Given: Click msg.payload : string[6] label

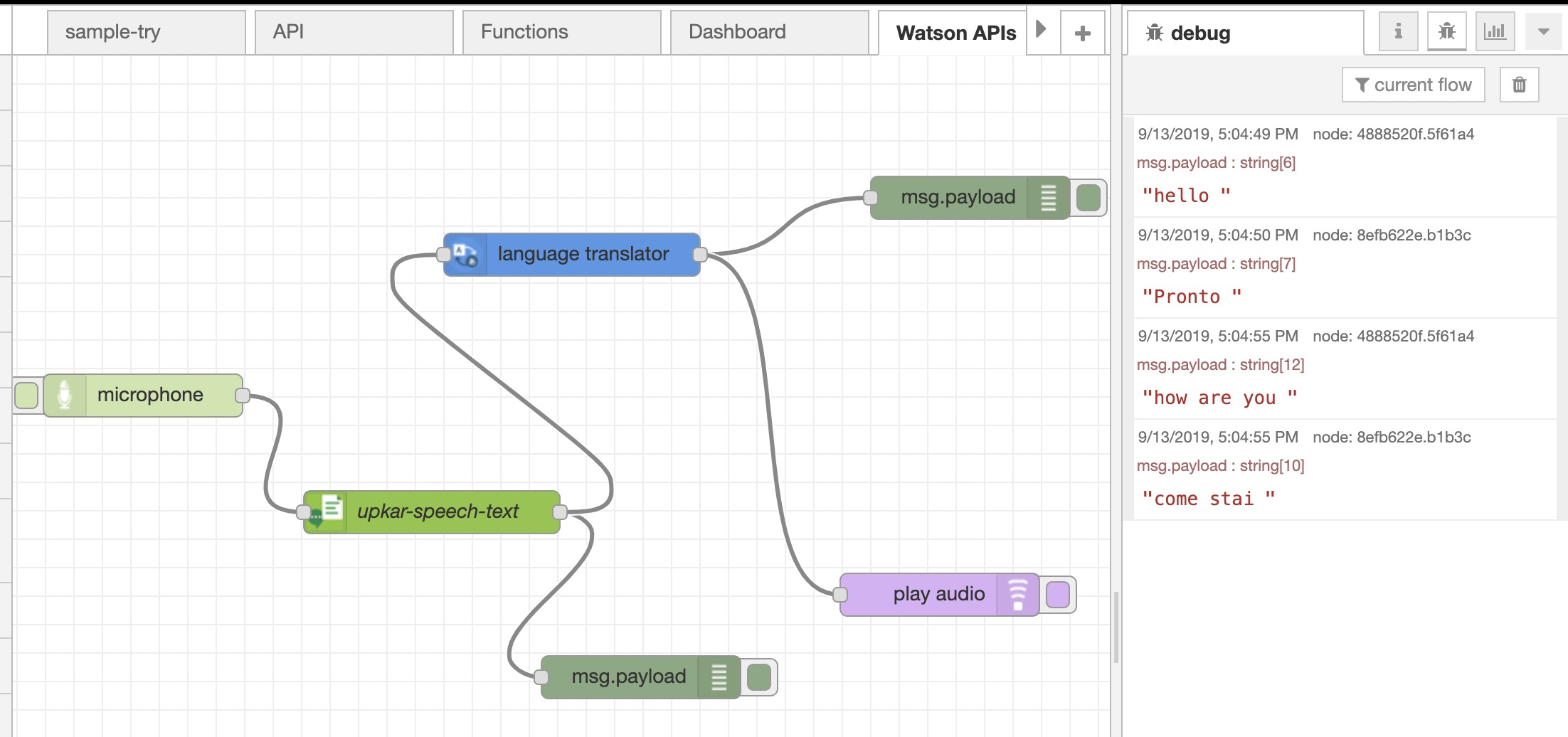Looking at the screenshot, I should tap(1216, 163).
